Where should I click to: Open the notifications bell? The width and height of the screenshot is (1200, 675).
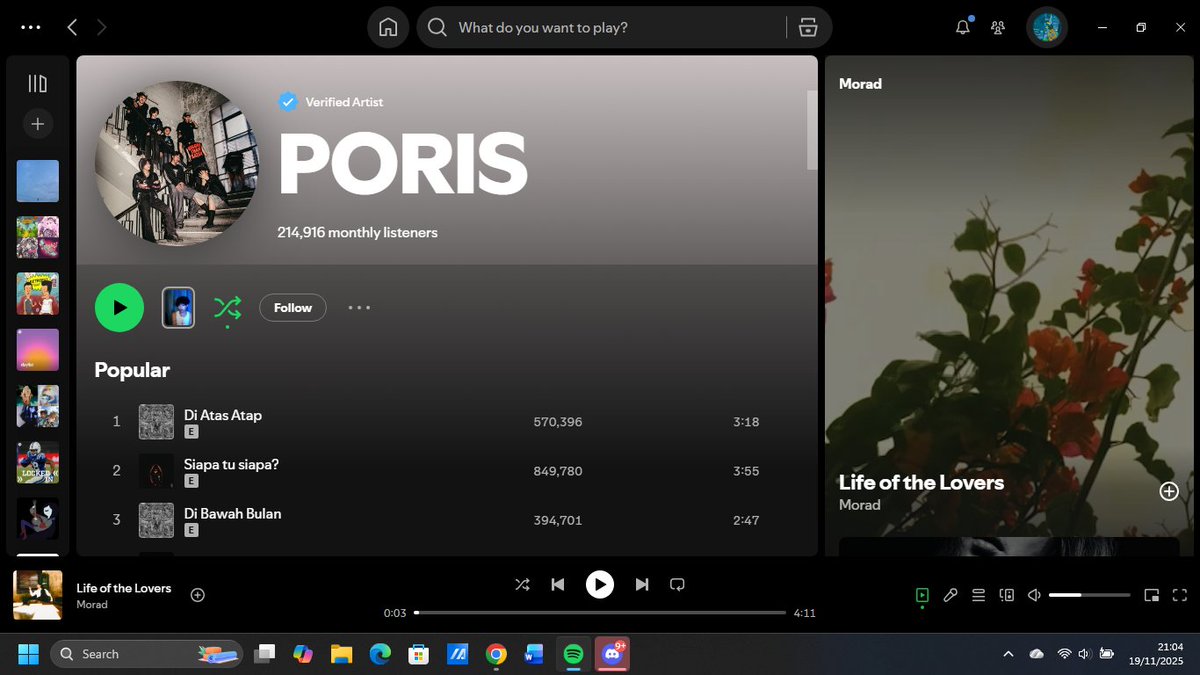pyautogui.click(x=963, y=27)
